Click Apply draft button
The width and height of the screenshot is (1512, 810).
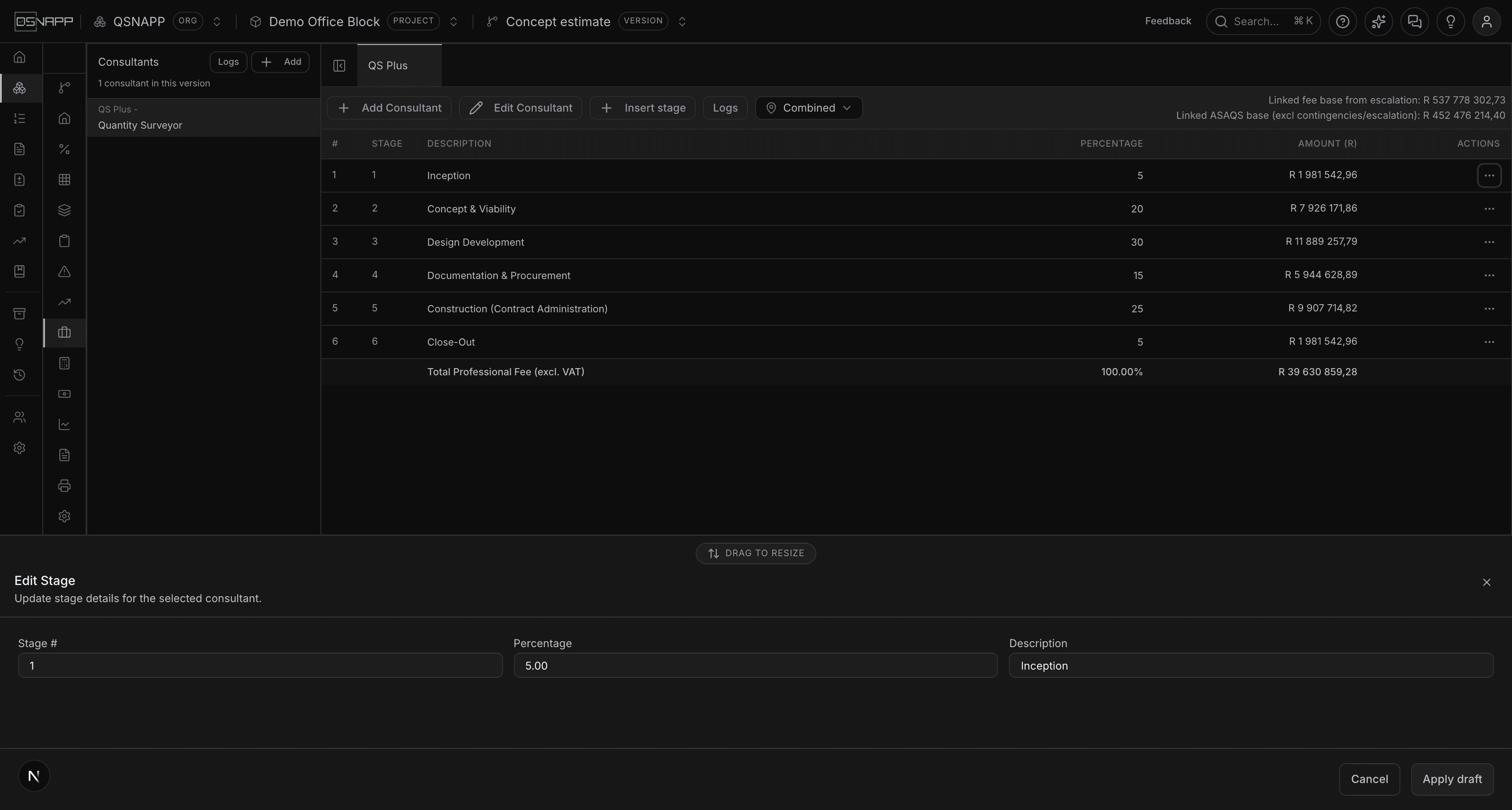1452,779
